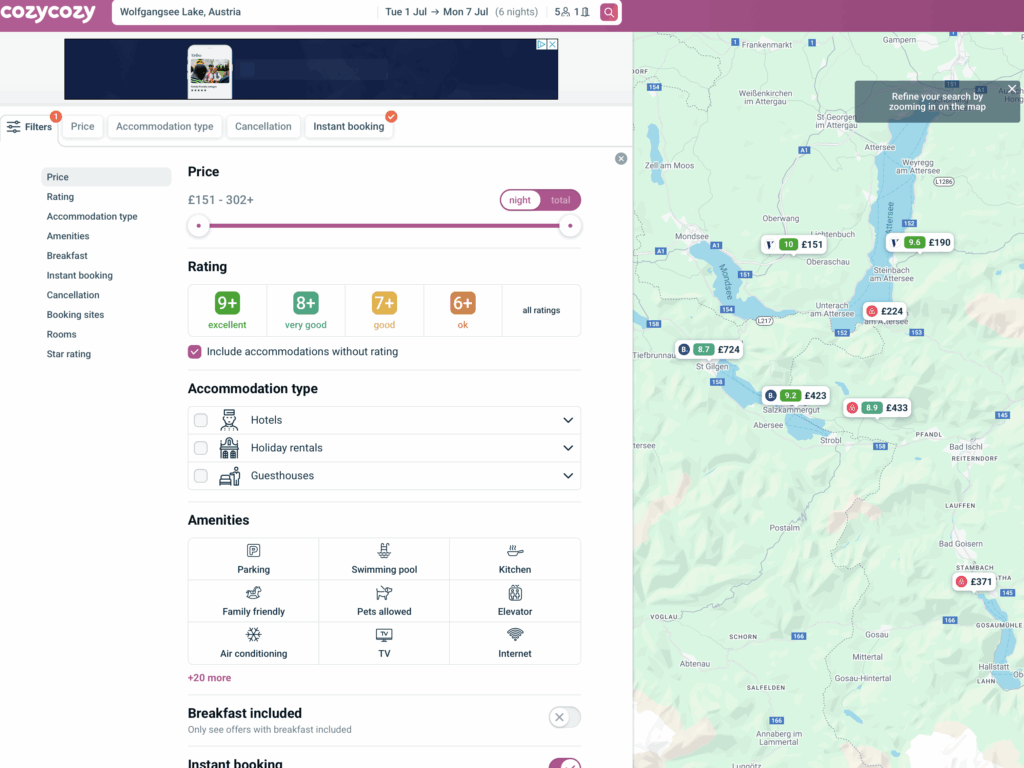The width and height of the screenshot is (1024, 768).
Task: Choose the 9+ excellent rating
Action: click(227, 310)
